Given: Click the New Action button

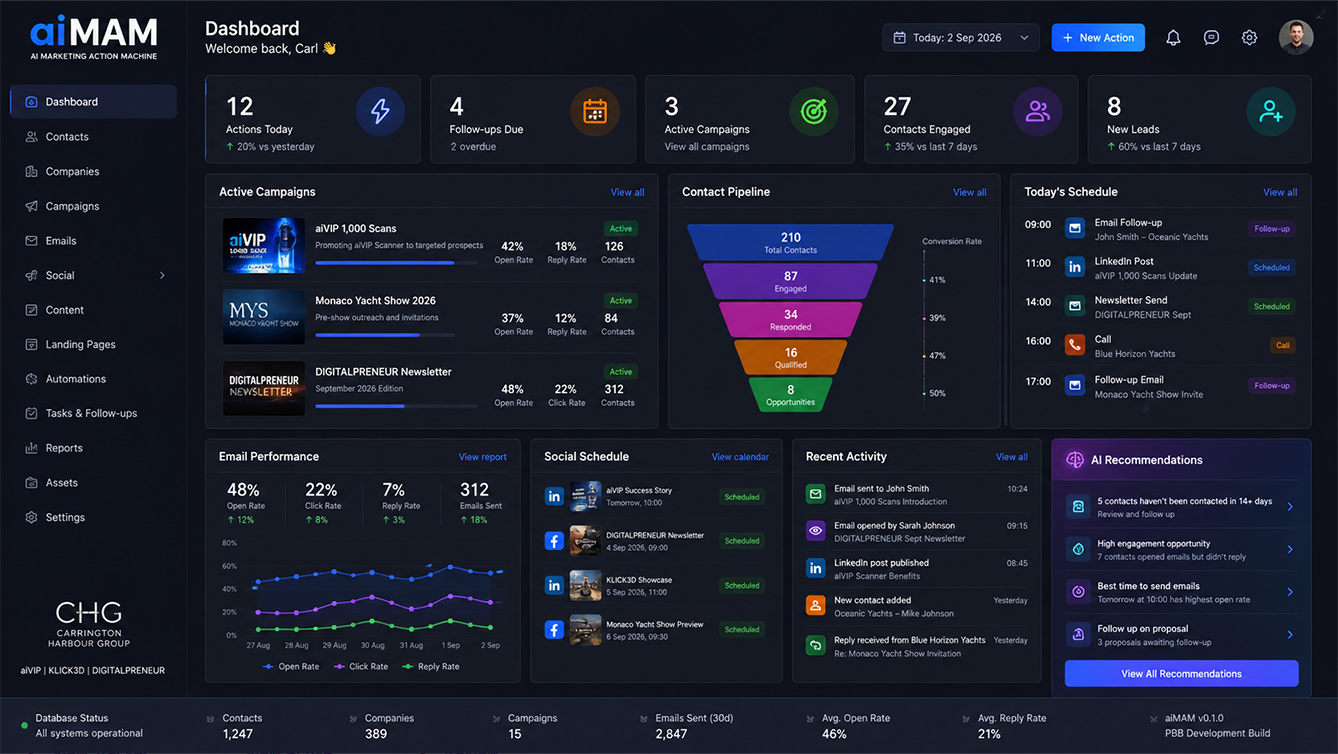Looking at the screenshot, I should (1098, 38).
